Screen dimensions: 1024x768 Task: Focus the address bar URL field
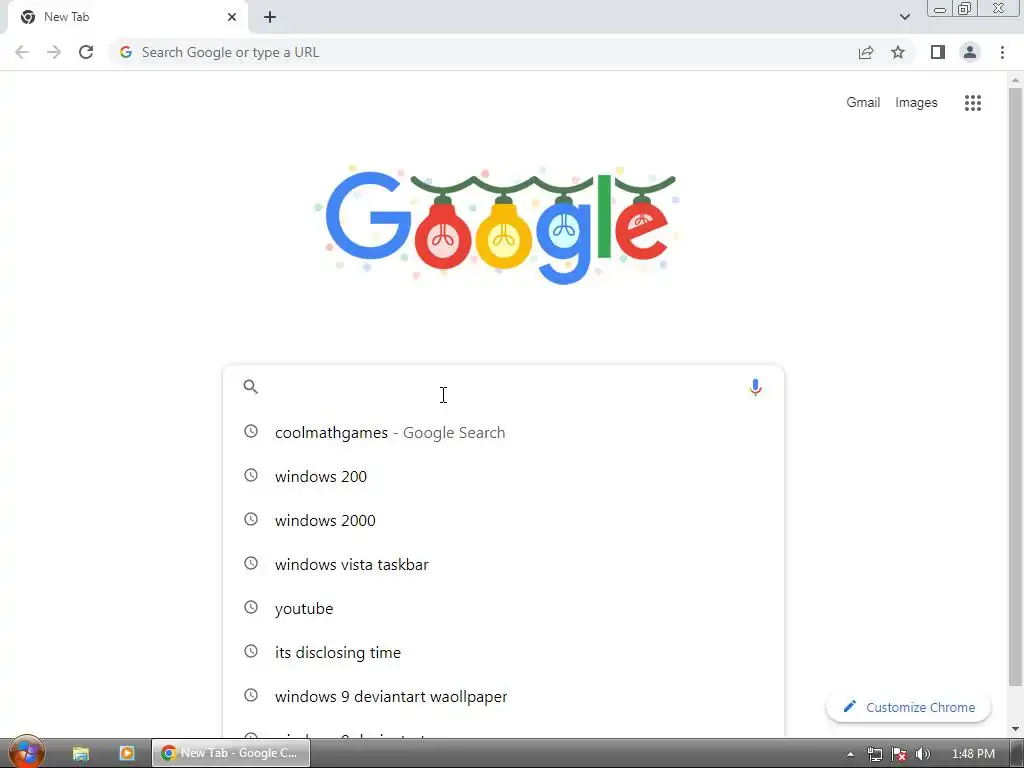point(483,52)
